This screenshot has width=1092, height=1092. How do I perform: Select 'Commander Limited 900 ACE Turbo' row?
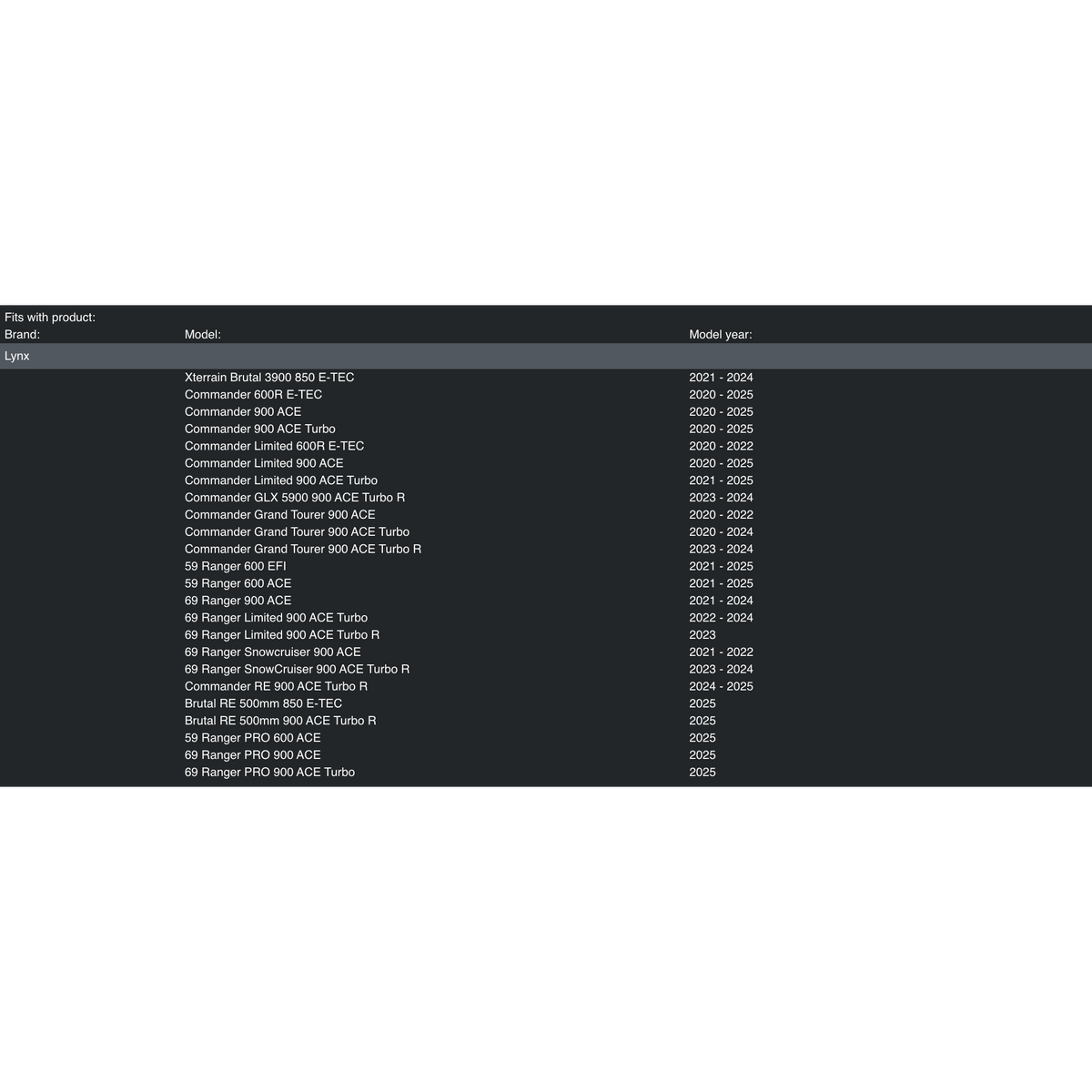(x=281, y=480)
